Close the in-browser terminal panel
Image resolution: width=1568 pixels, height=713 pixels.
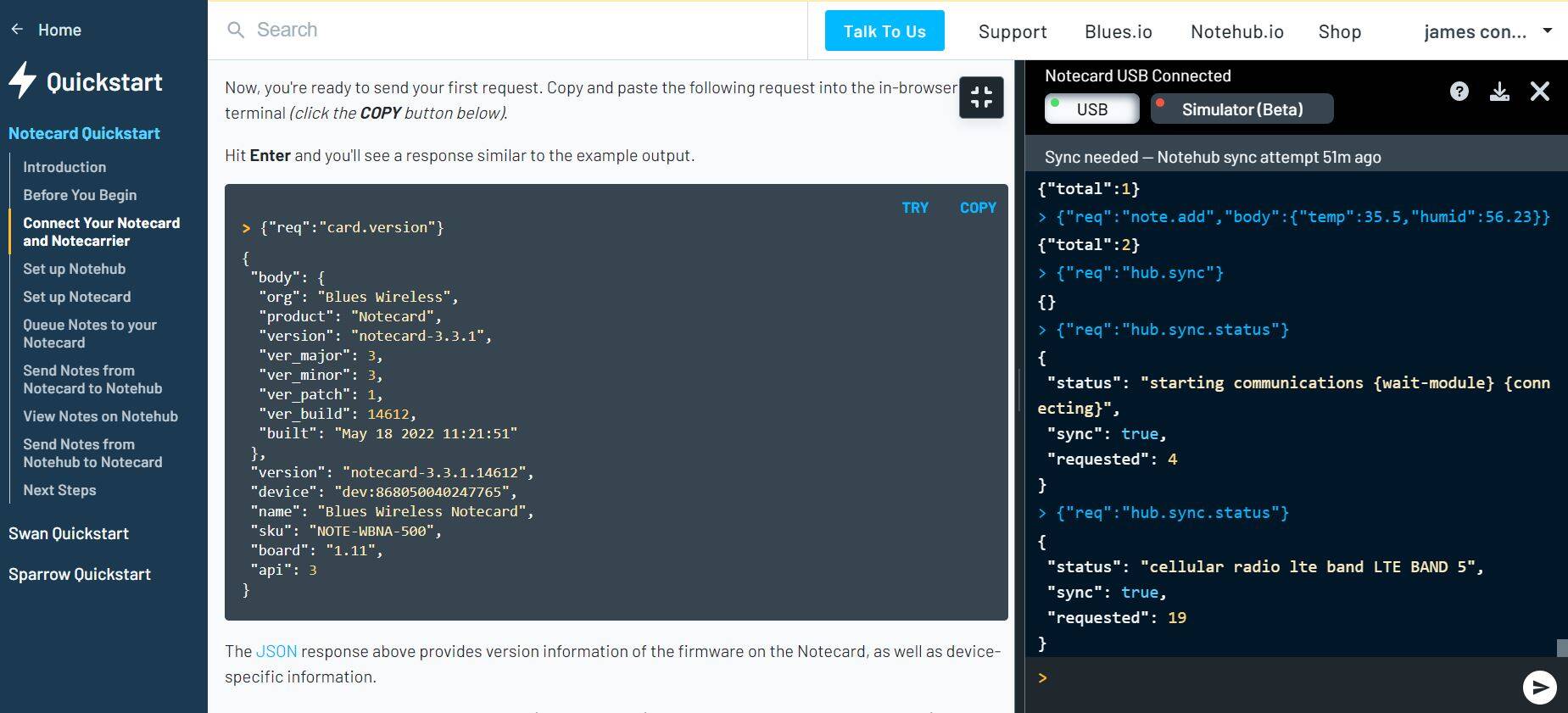pos(1539,92)
